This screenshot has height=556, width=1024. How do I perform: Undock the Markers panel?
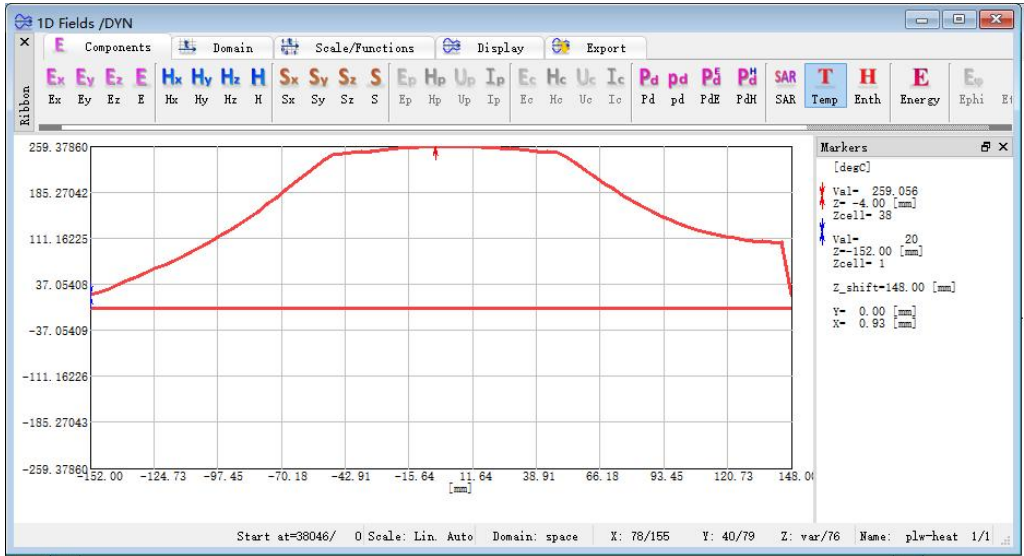tap(986, 147)
